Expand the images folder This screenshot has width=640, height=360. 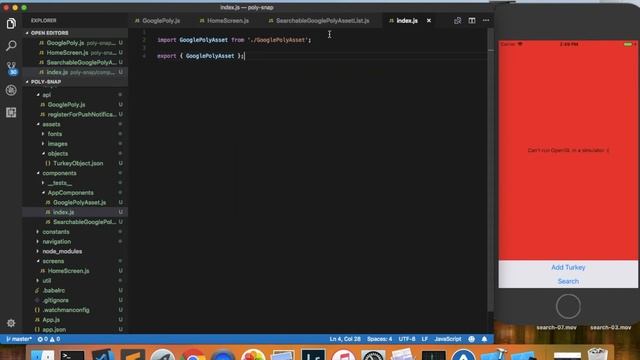[x=58, y=144]
